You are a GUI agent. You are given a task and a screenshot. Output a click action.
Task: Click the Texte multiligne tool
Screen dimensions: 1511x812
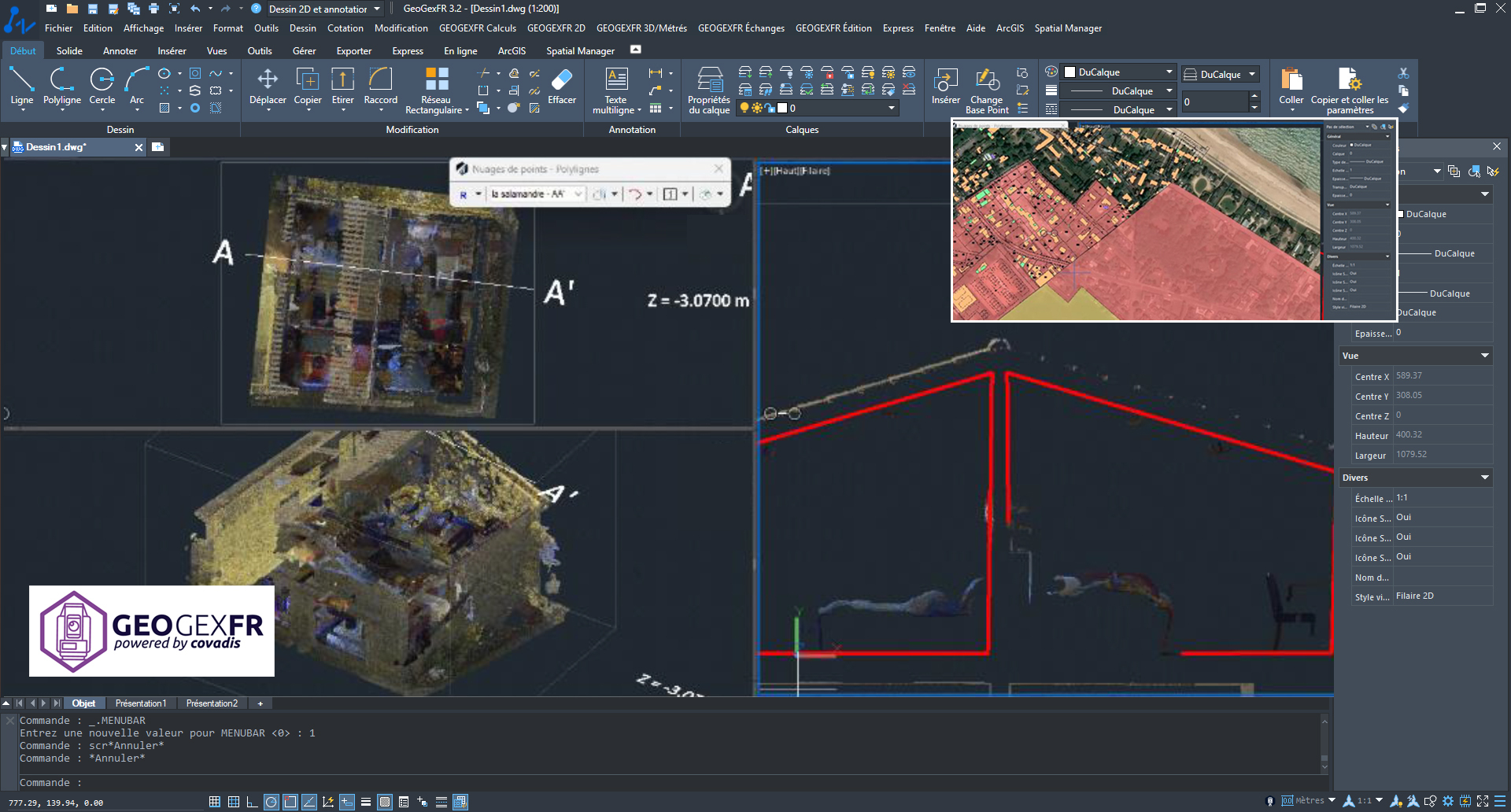[x=616, y=90]
